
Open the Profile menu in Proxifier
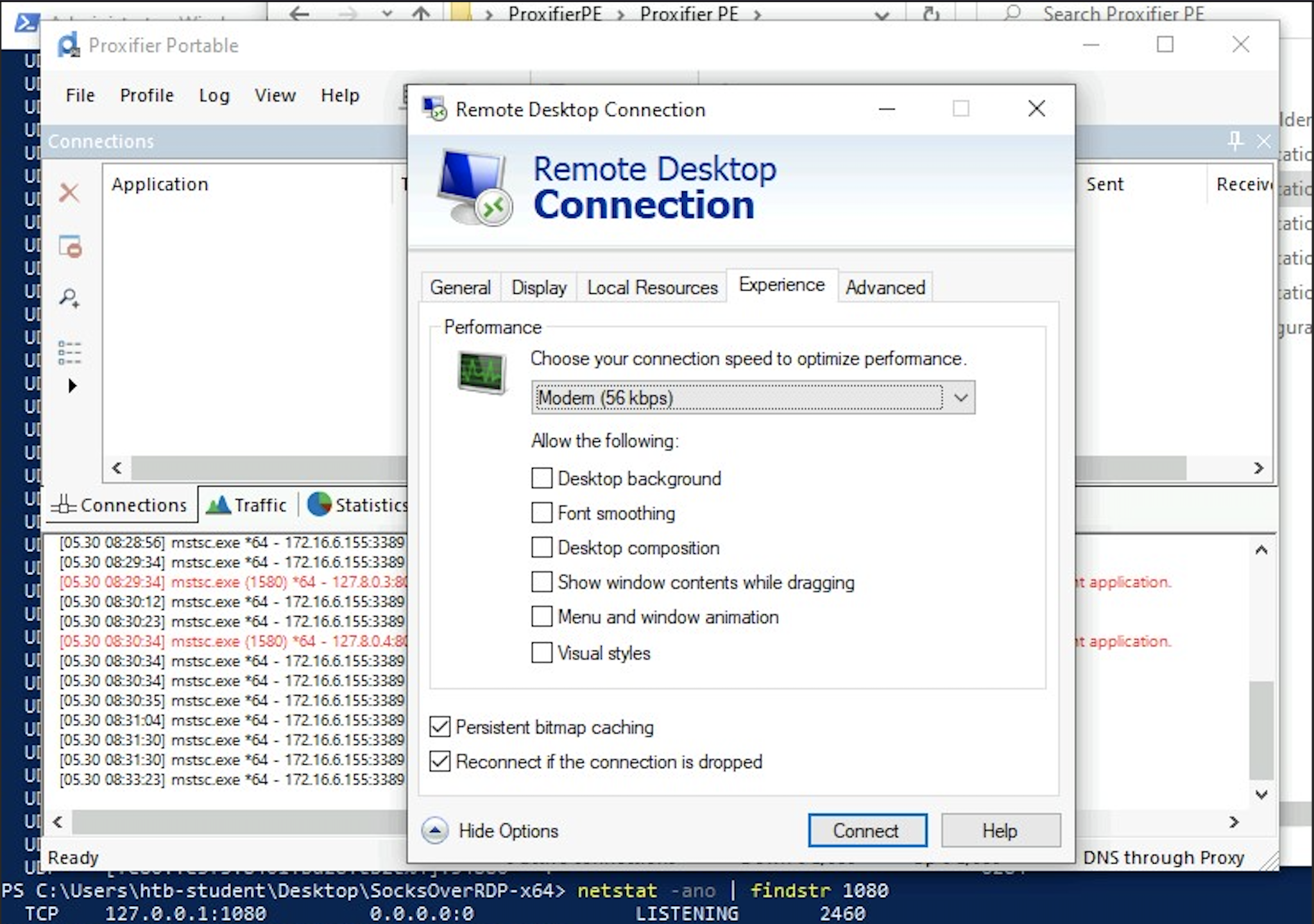coord(146,96)
